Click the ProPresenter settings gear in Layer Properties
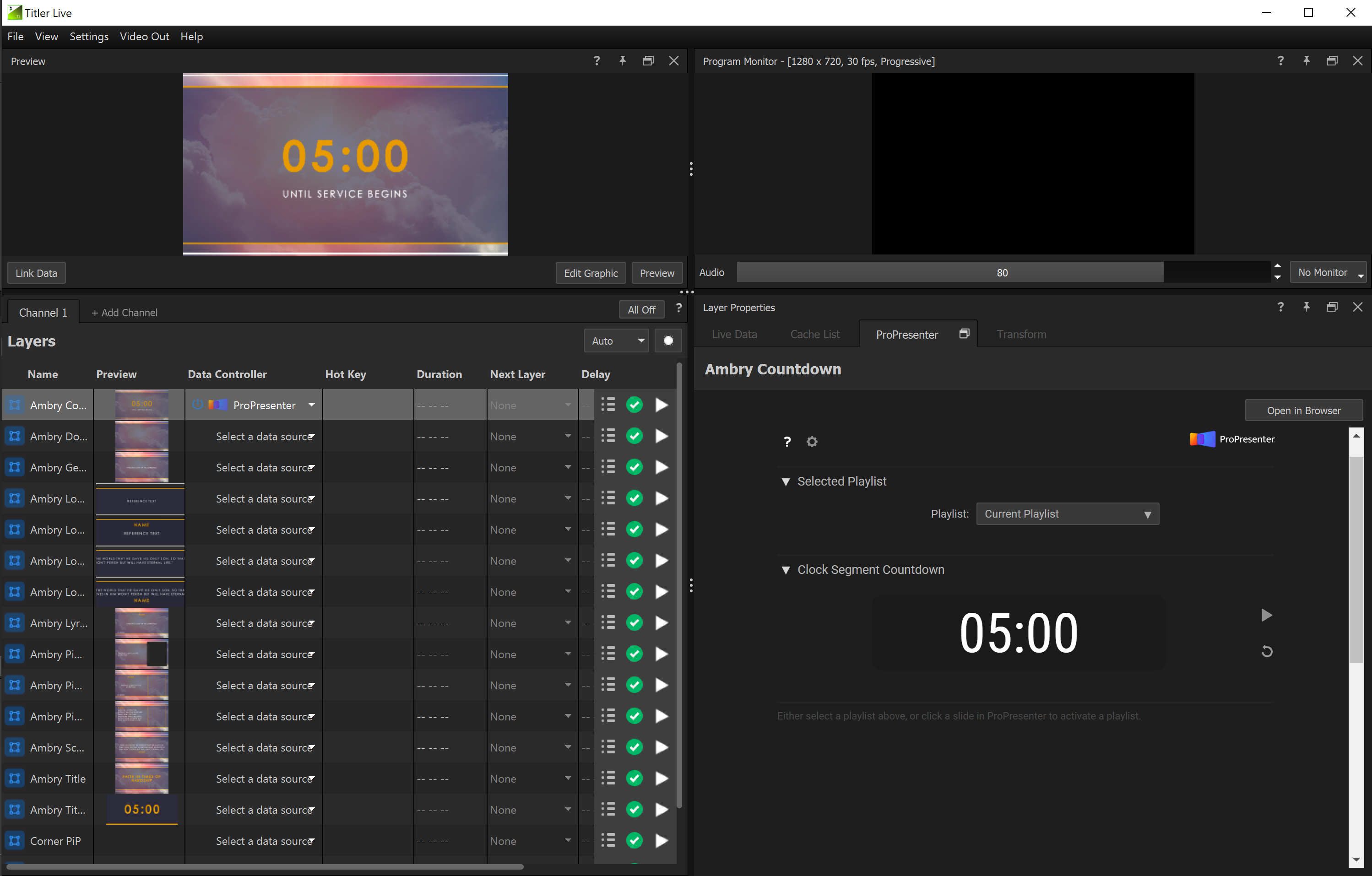The height and width of the screenshot is (876, 1372). (x=811, y=441)
